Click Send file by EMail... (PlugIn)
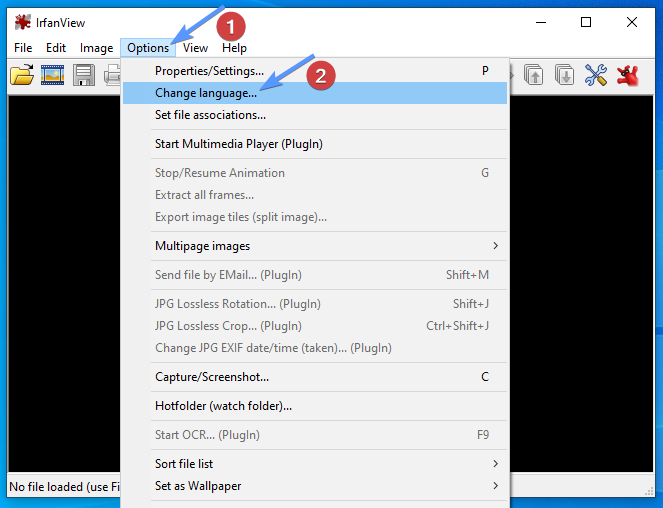This screenshot has width=663, height=508. [315, 275]
